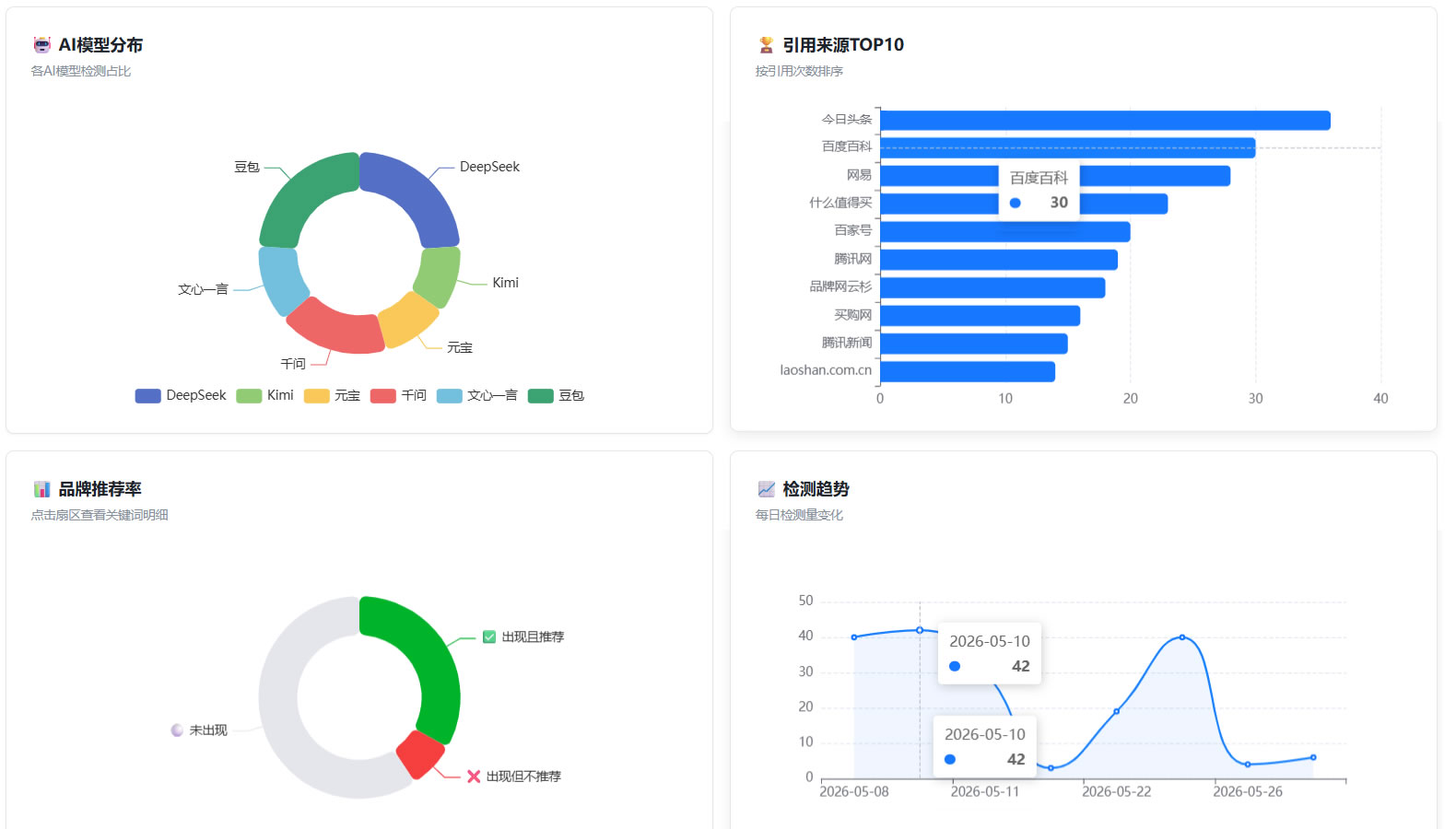Toggle DeepSeek legend swatch in model chart
Image resolution: width=1456 pixels, height=829 pixels.
147,396
